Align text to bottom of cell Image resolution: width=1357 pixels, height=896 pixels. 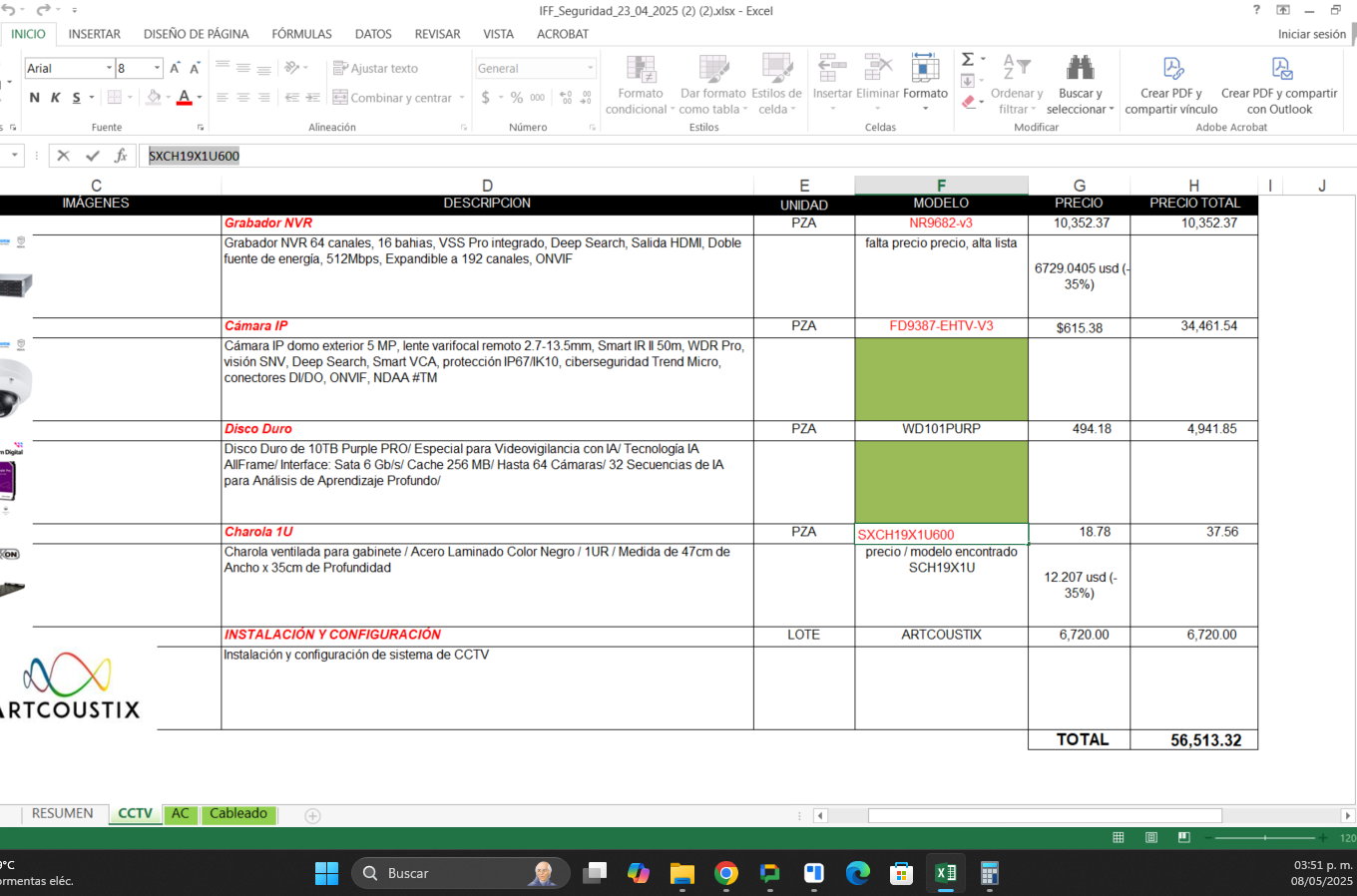[264, 68]
